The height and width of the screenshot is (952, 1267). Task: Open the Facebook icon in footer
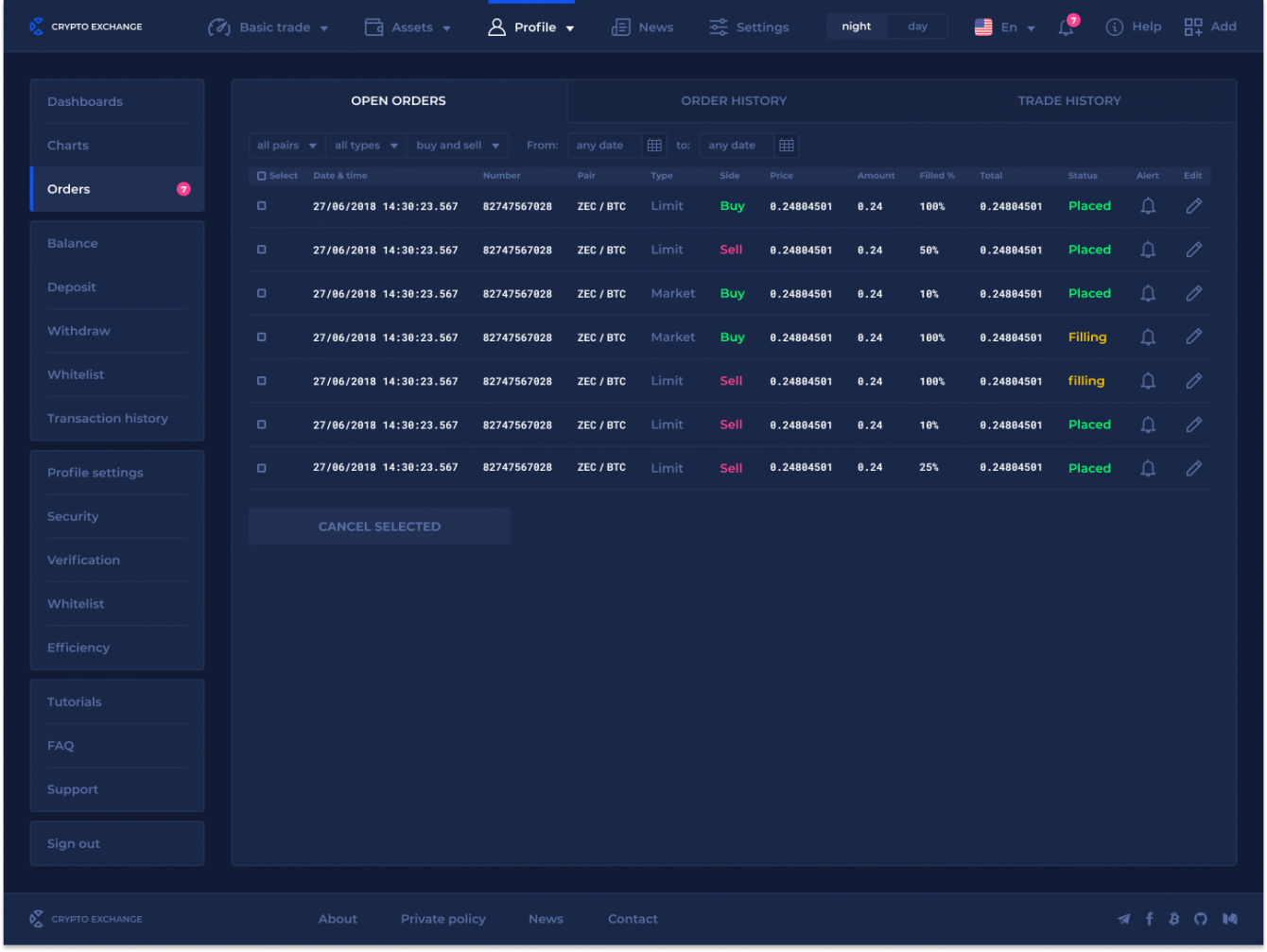(1149, 919)
